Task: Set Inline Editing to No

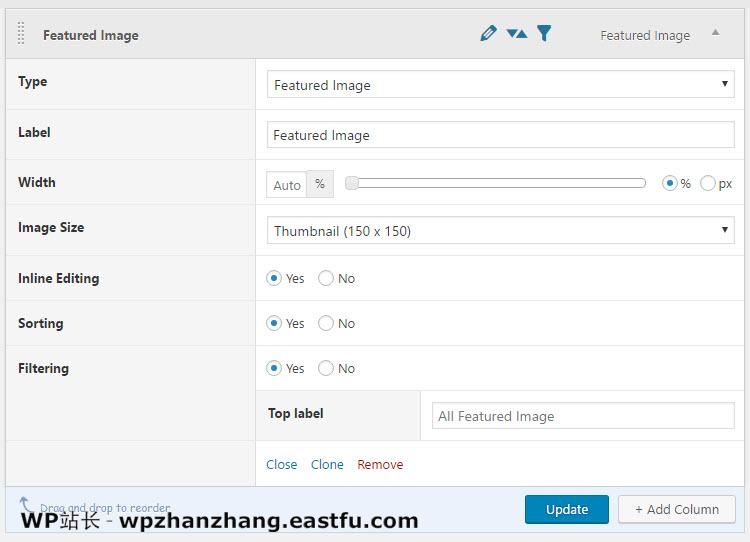Action: [326, 279]
